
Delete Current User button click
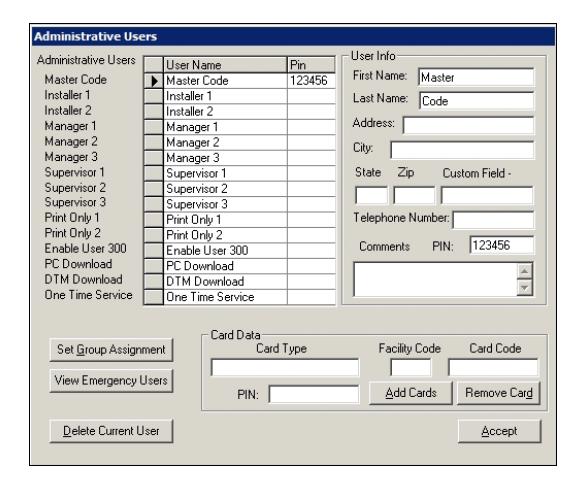[111, 431]
